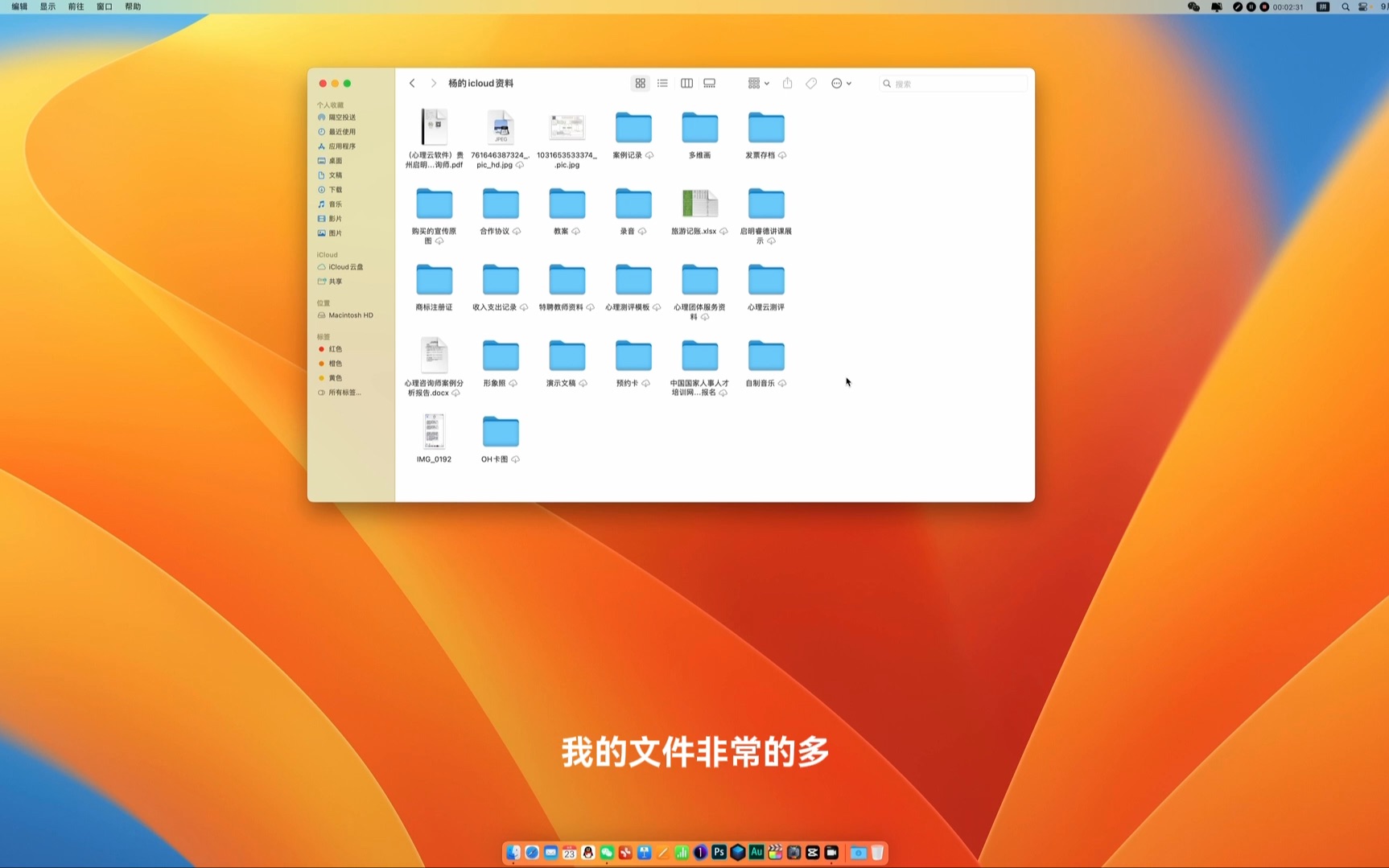Open WeChat from the Dock

(607, 852)
